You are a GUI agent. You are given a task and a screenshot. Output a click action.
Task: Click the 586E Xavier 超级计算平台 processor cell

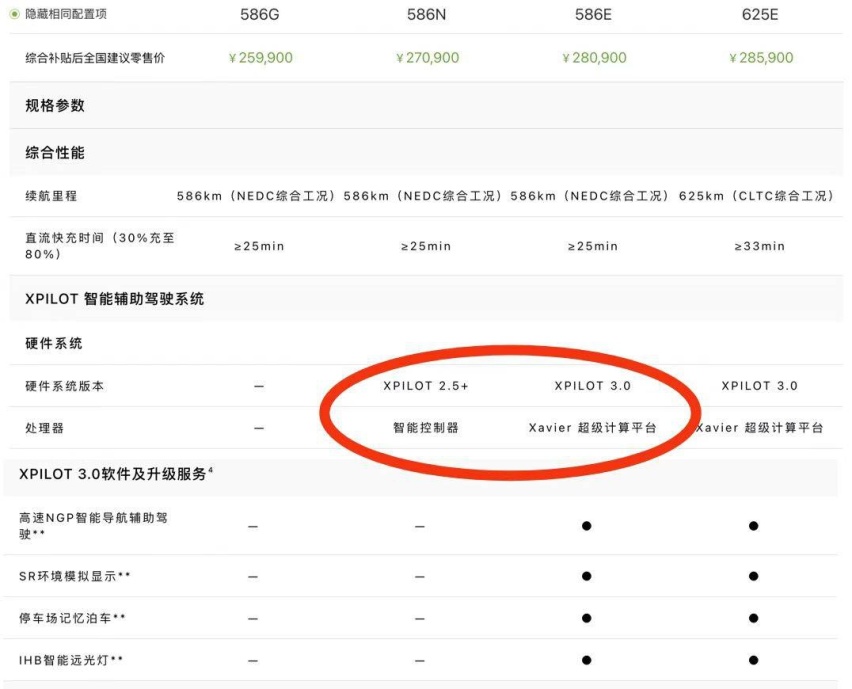pyautogui.click(x=593, y=428)
